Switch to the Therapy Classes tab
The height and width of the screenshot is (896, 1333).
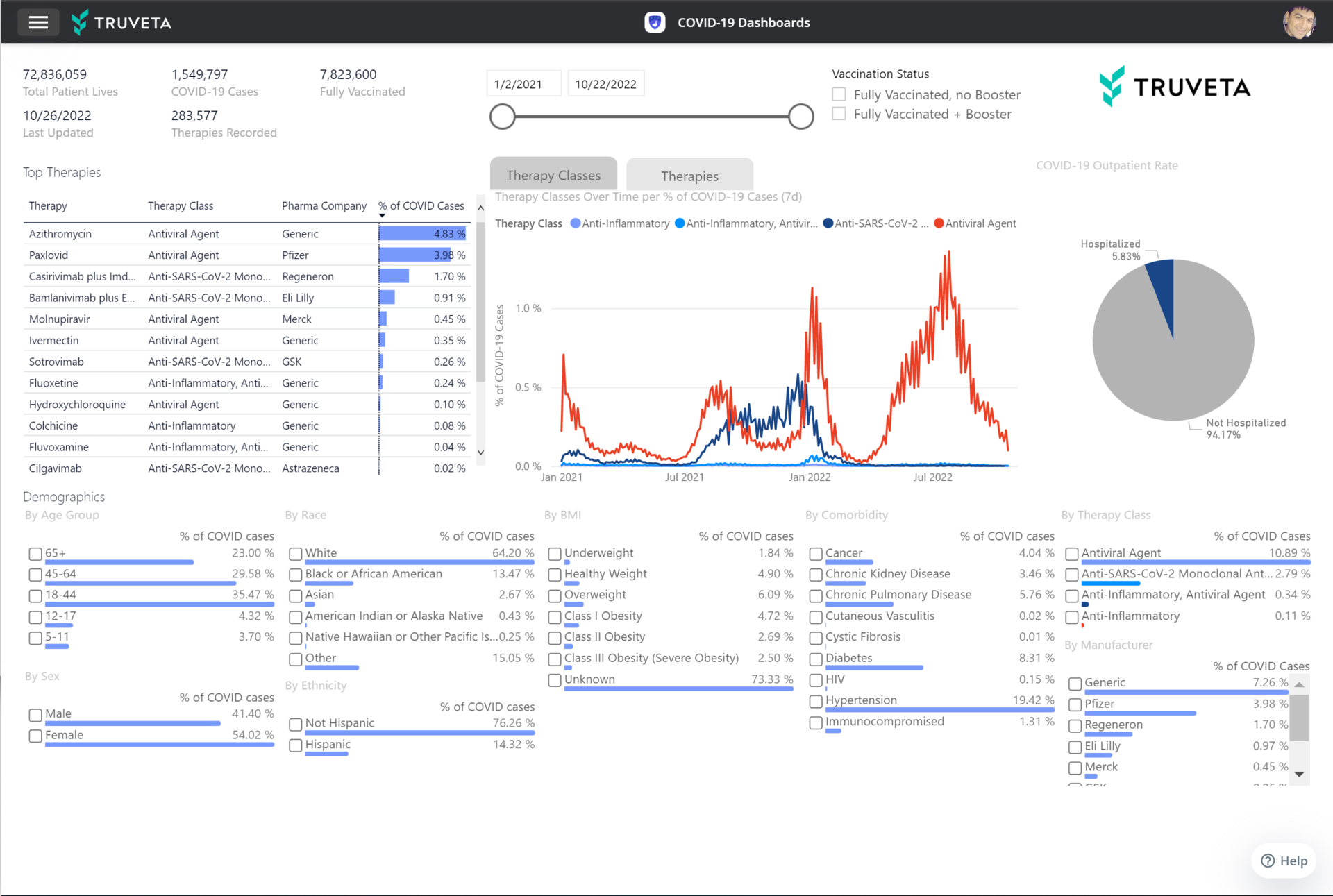553,174
